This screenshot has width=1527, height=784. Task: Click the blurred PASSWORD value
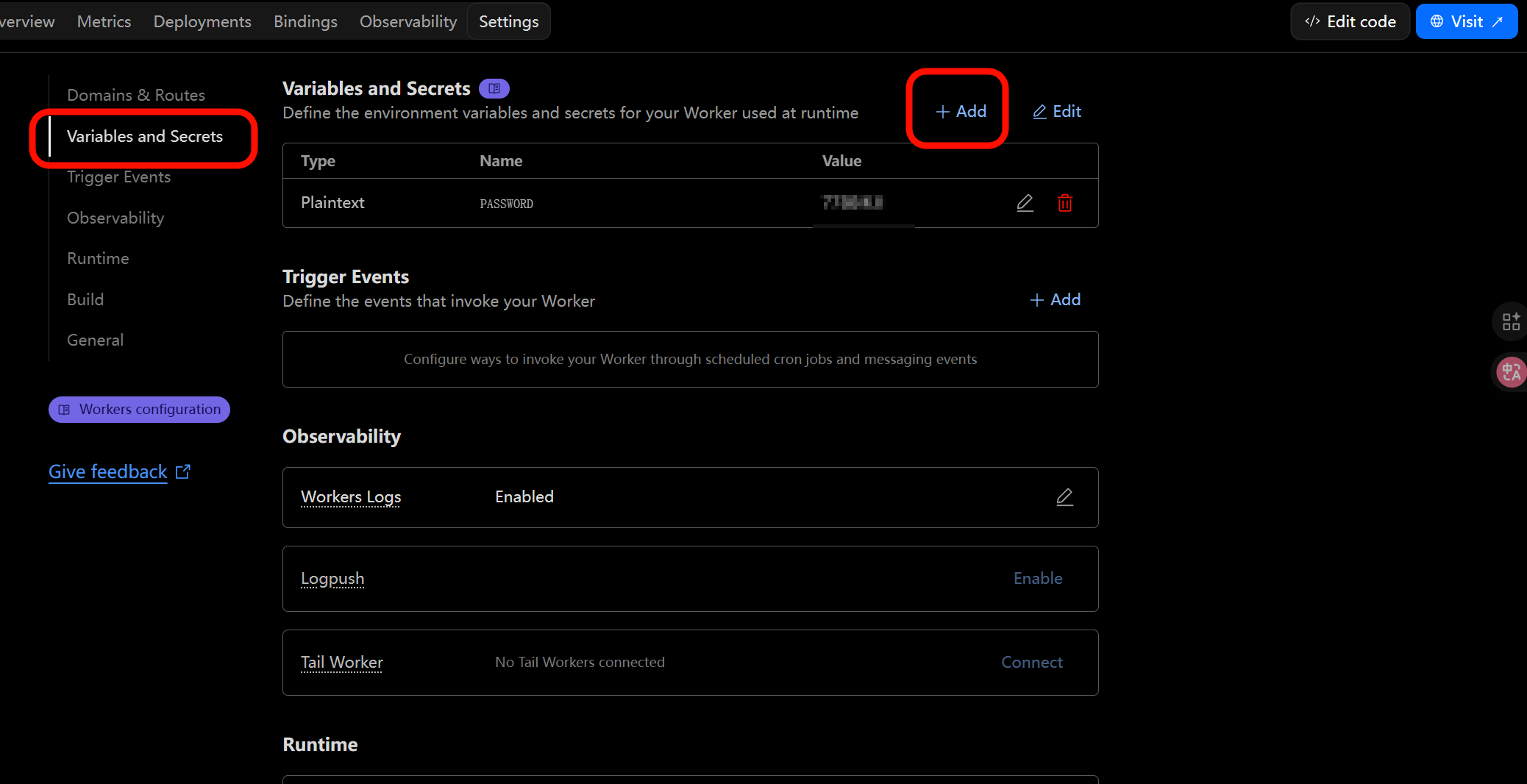[x=852, y=202]
